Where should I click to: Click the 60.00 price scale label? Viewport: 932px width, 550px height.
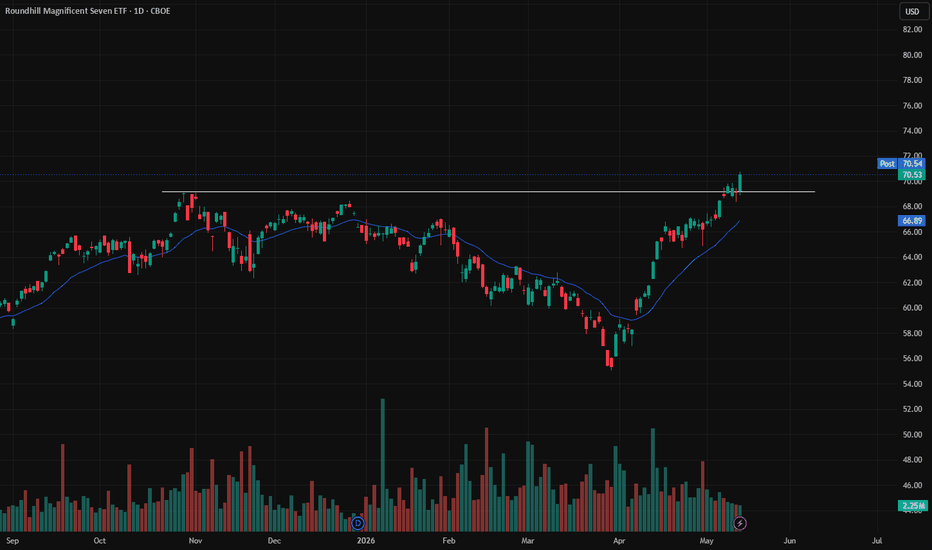click(x=912, y=307)
